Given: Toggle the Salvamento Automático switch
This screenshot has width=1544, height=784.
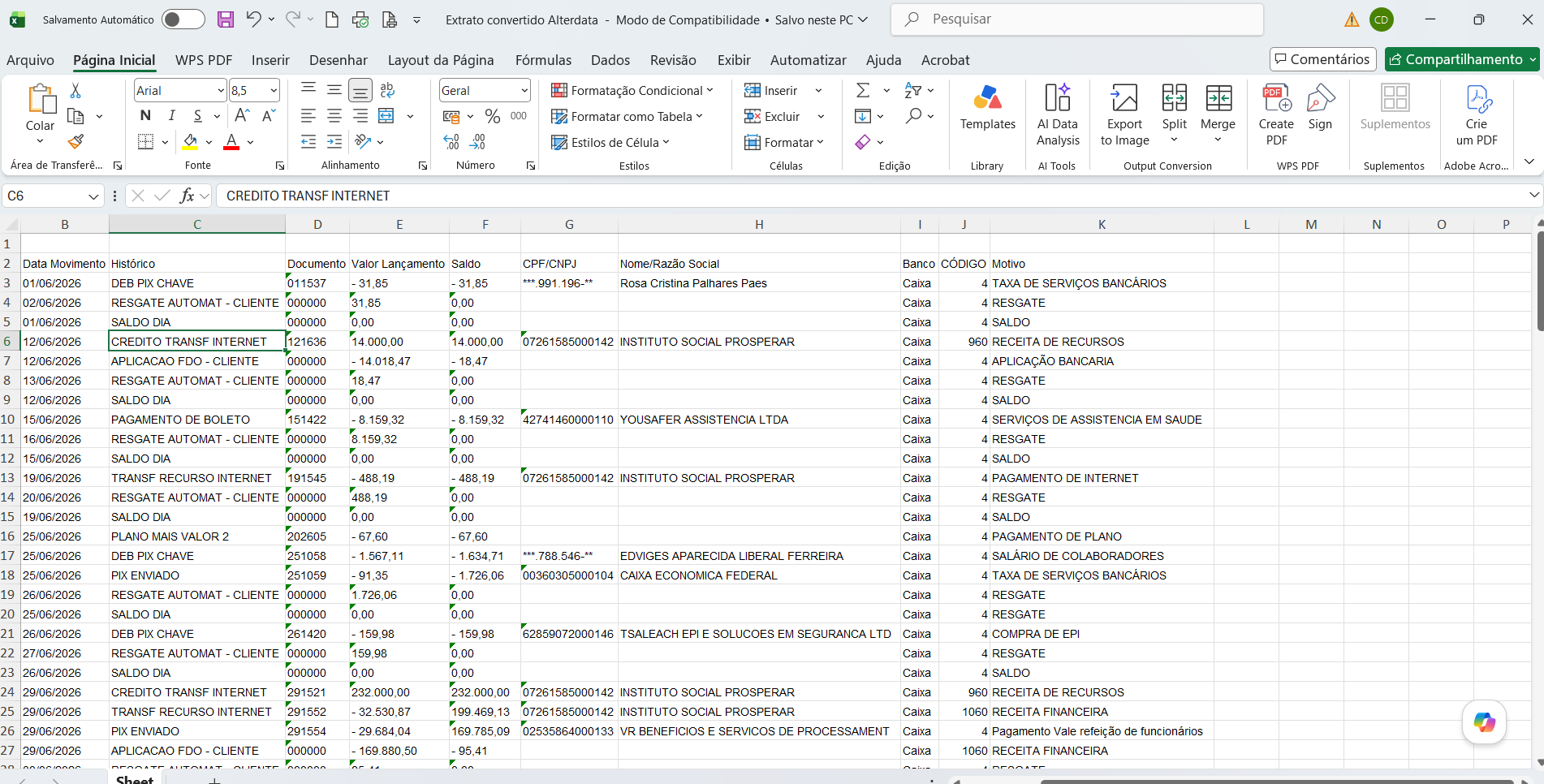Looking at the screenshot, I should [183, 19].
